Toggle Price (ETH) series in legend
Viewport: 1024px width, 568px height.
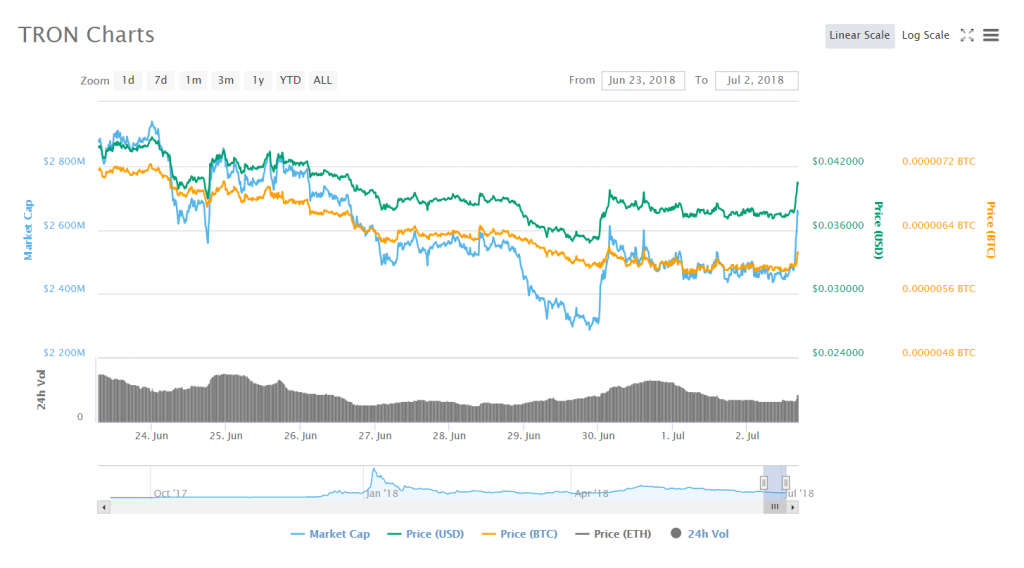click(x=613, y=534)
